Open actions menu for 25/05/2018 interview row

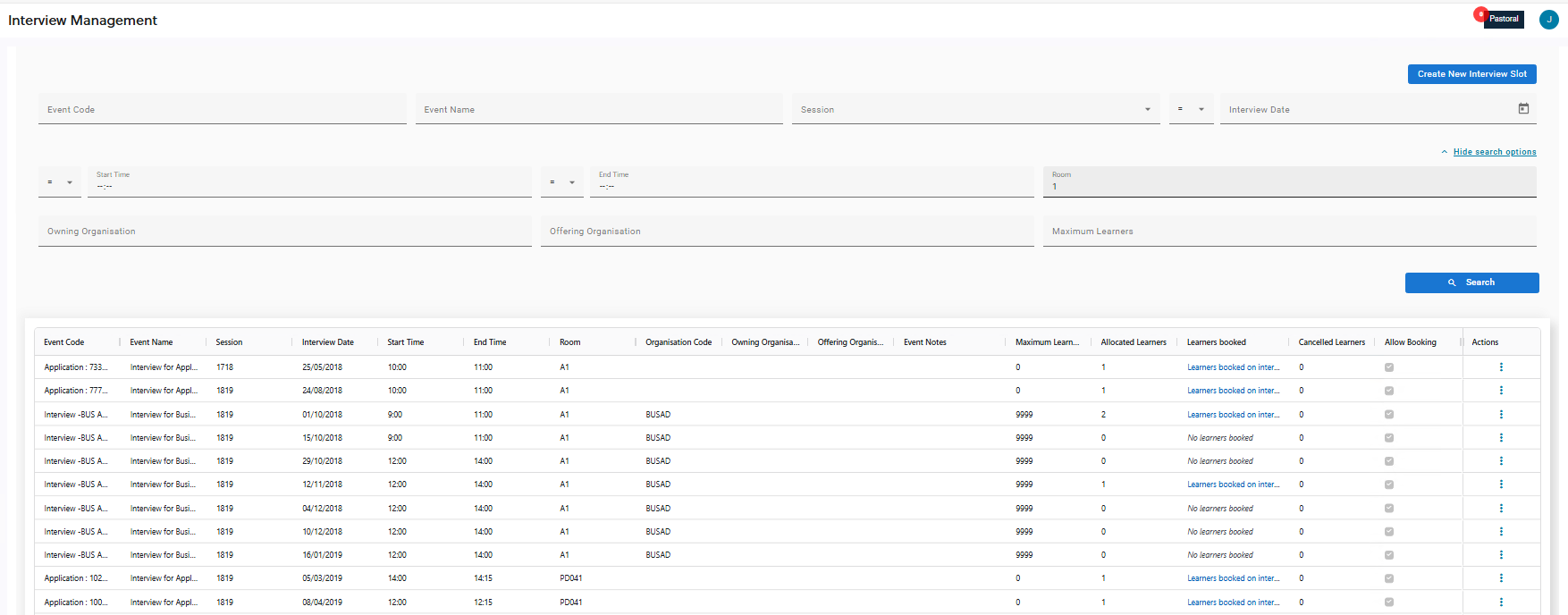coord(1501,367)
